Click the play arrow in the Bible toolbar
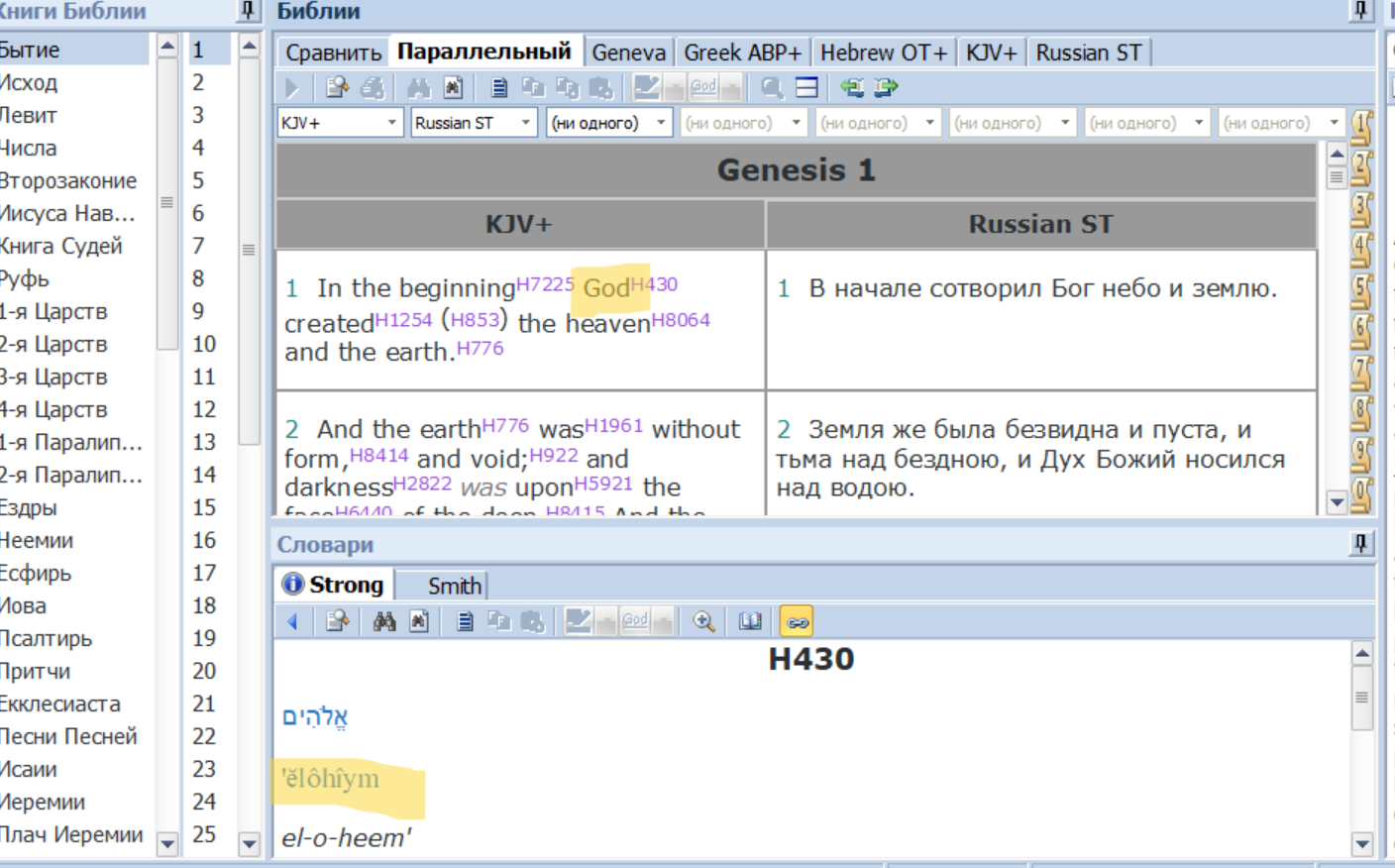This screenshot has width=1395, height=868. 292,88
